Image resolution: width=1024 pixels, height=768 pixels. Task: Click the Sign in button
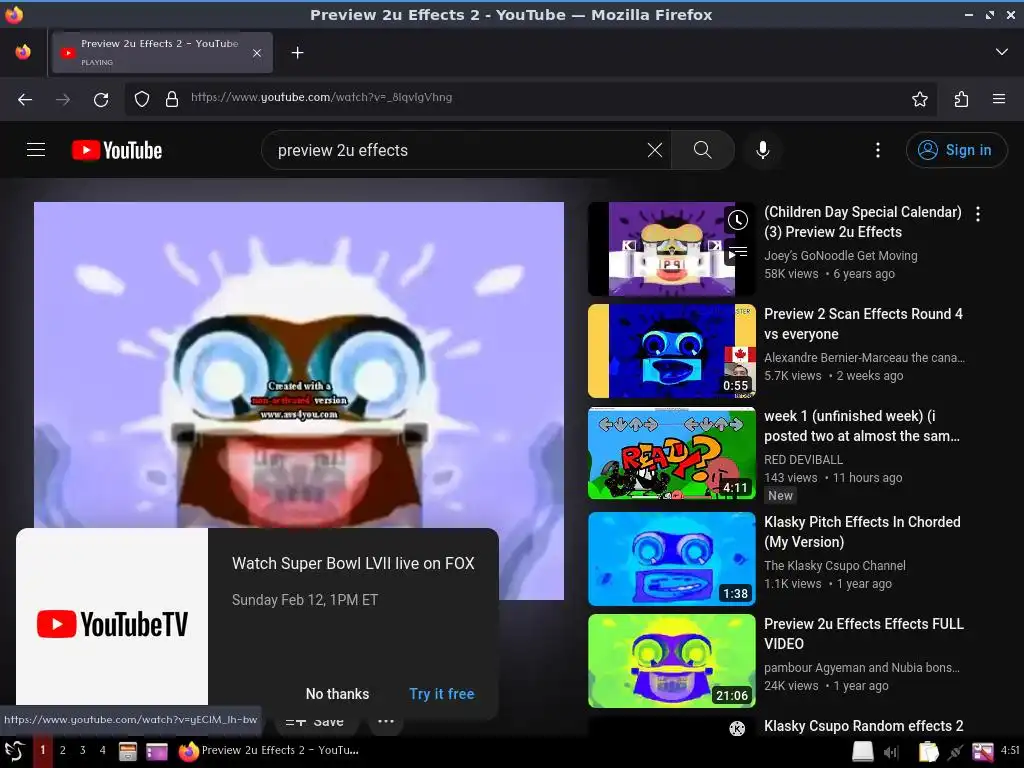[x=956, y=150]
